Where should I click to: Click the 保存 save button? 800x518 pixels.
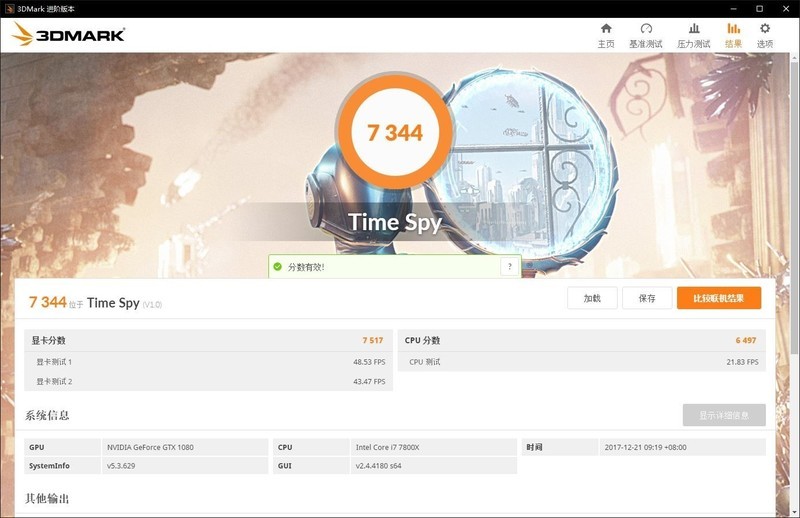coord(647,298)
